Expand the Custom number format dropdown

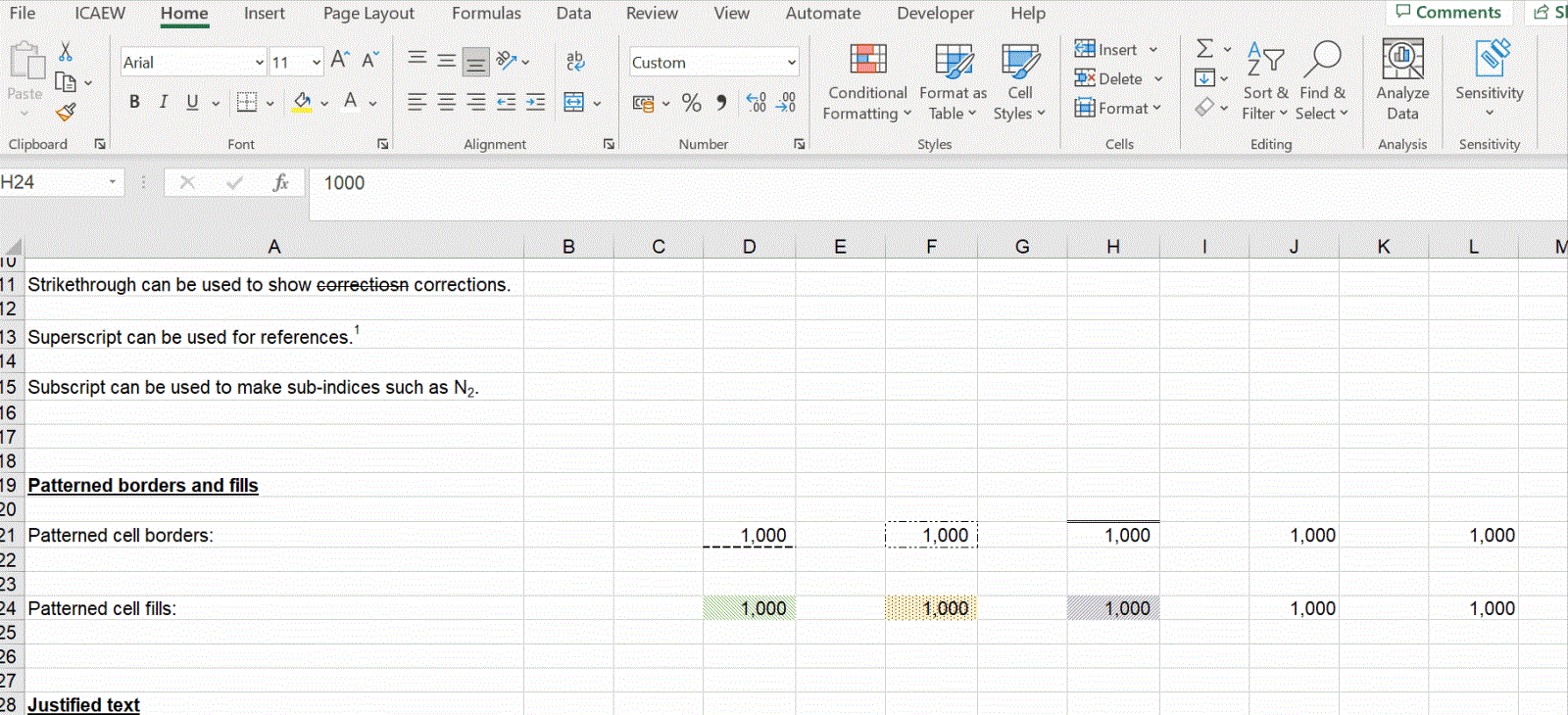pyautogui.click(x=791, y=63)
